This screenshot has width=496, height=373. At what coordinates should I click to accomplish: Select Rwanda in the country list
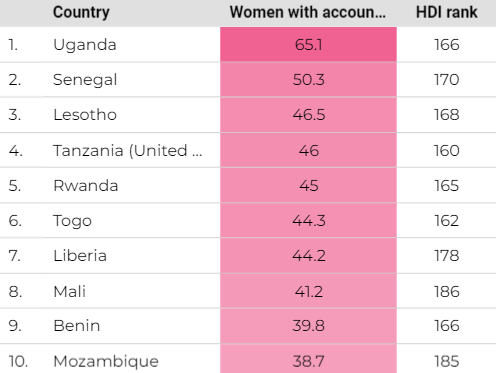[86, 185]
